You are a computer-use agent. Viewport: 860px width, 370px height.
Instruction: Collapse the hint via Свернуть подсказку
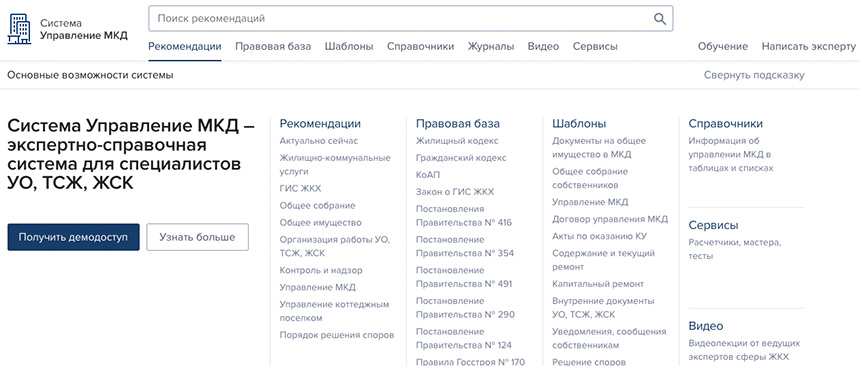[x=754, y=75]
